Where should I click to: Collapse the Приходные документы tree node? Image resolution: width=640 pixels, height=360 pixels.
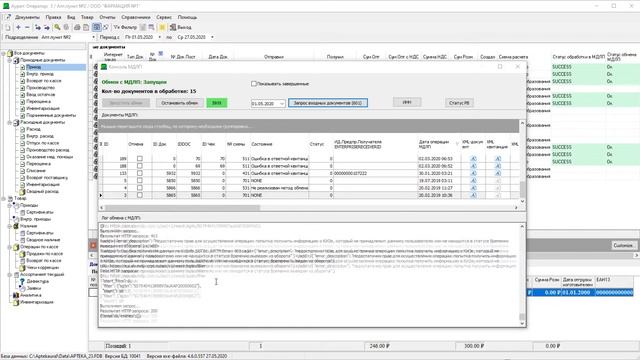pos(10,60)
